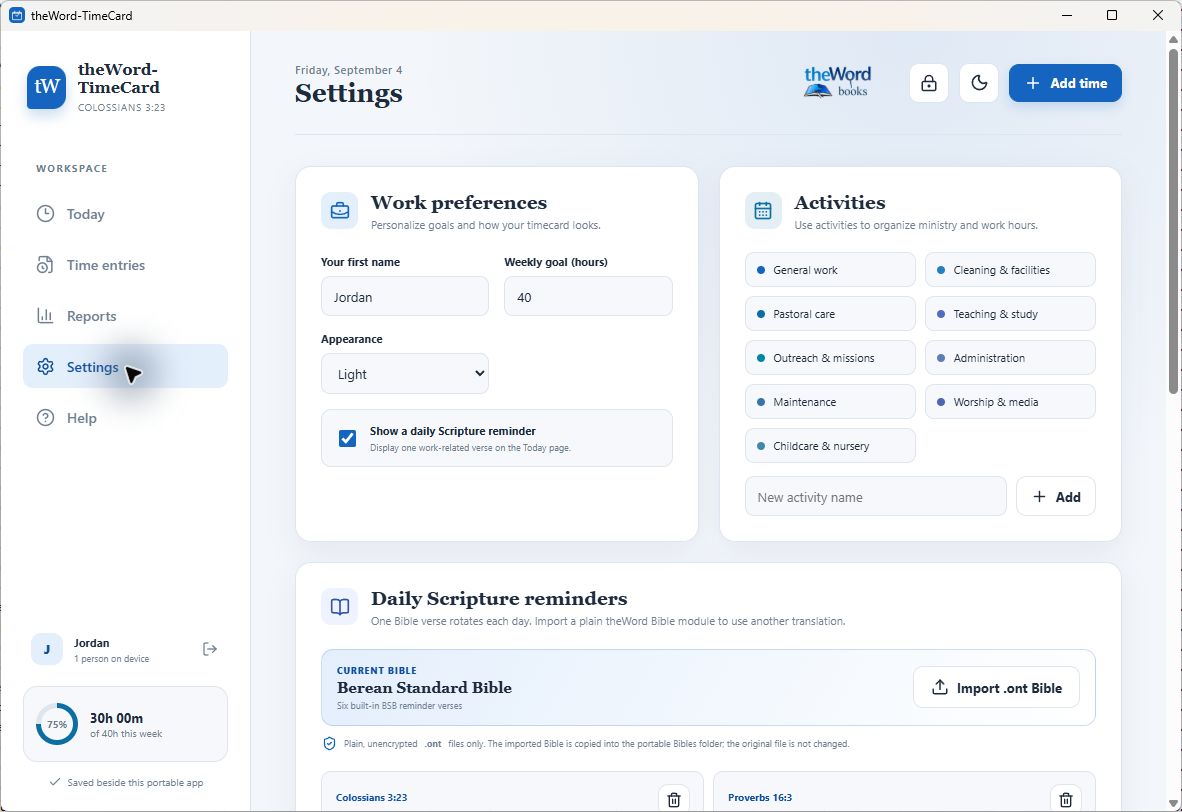This screenshot has width=1182, height=812.
Task: Click the J avatar for Jordan
Action: (x=47, y=649)
